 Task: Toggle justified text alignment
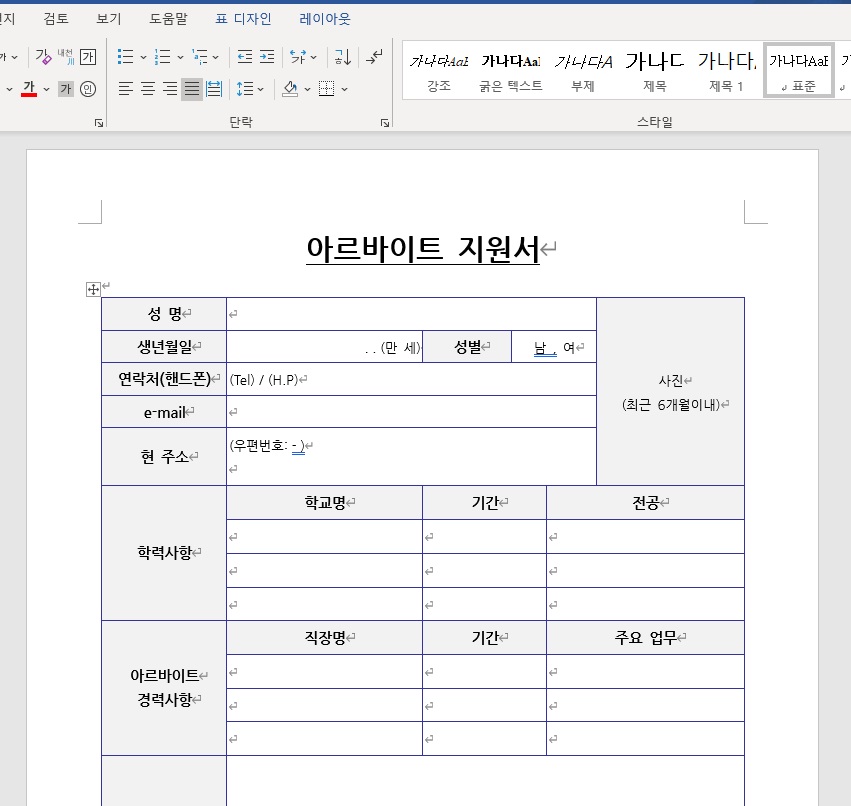click(x=190, y=89)
